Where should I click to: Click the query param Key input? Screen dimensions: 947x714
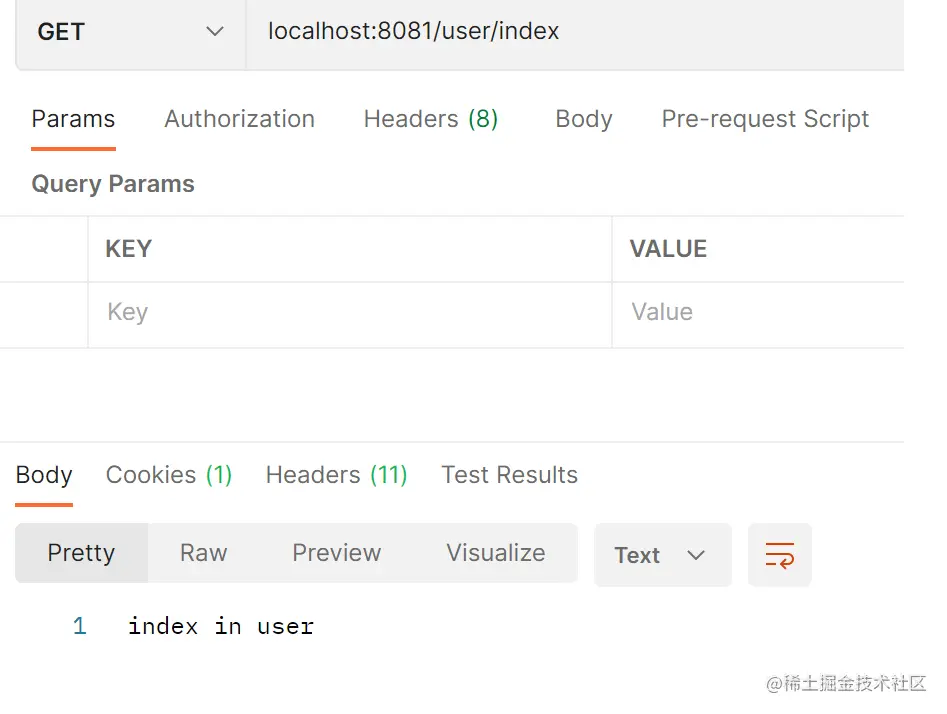coord(350,315)
